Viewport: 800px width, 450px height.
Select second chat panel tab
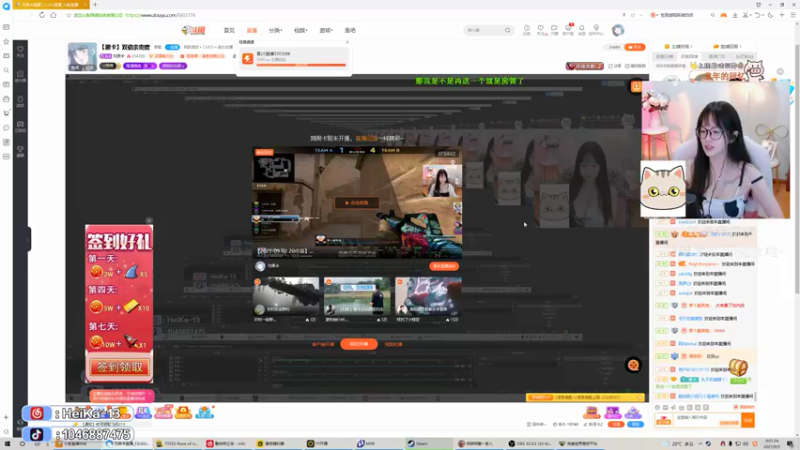coord(690,57)
